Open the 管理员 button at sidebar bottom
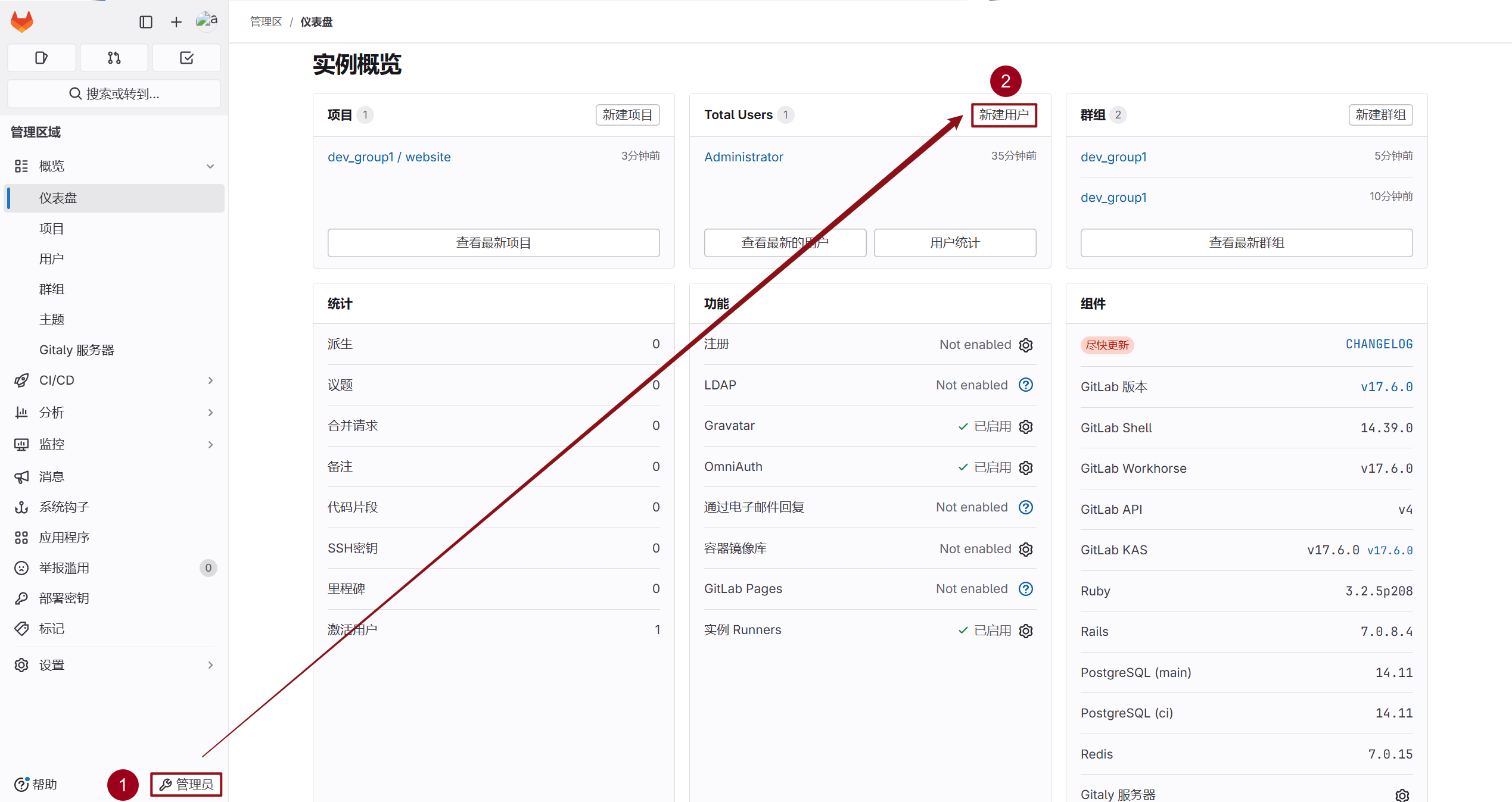Viewport: 1512px width, 802px height. pos(186,785)
